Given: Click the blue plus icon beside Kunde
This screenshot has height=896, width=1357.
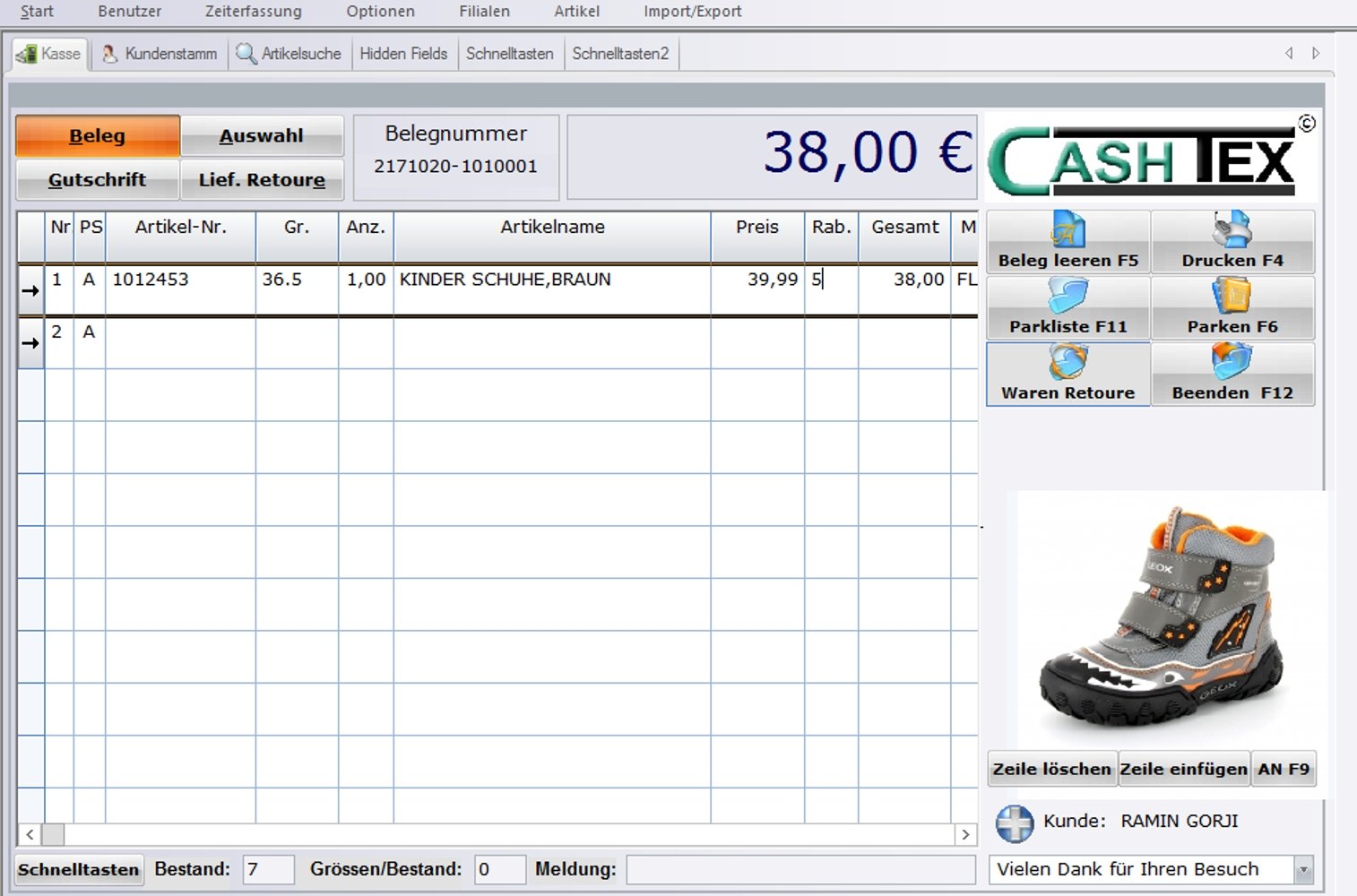Looking at the screenshot, I should point(1015,823).
